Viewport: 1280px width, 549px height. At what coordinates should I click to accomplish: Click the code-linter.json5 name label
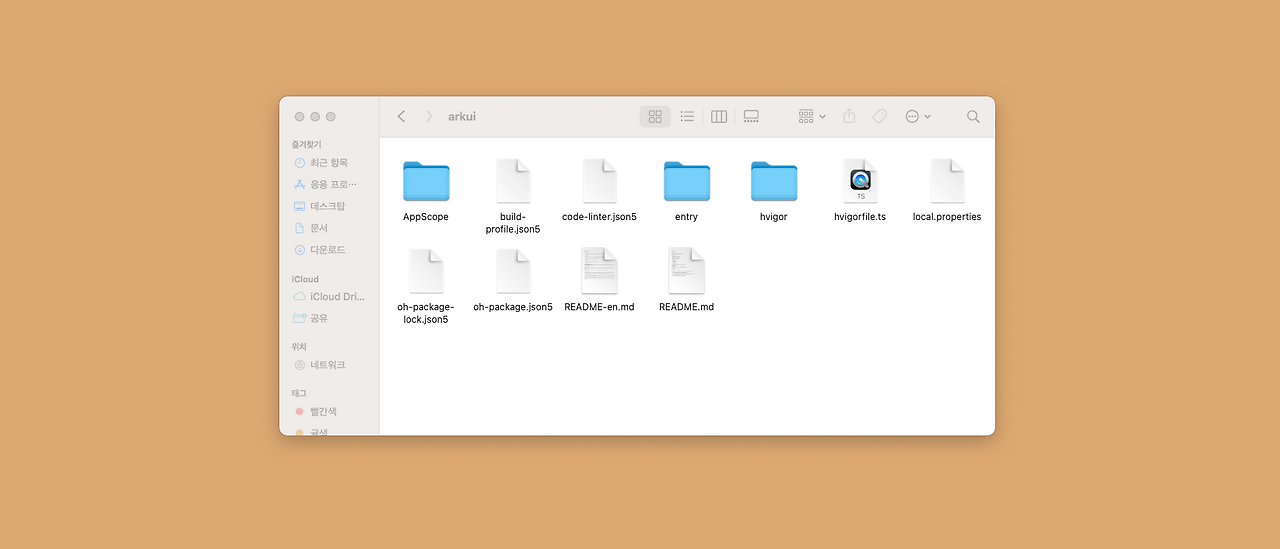pos(600,217)
